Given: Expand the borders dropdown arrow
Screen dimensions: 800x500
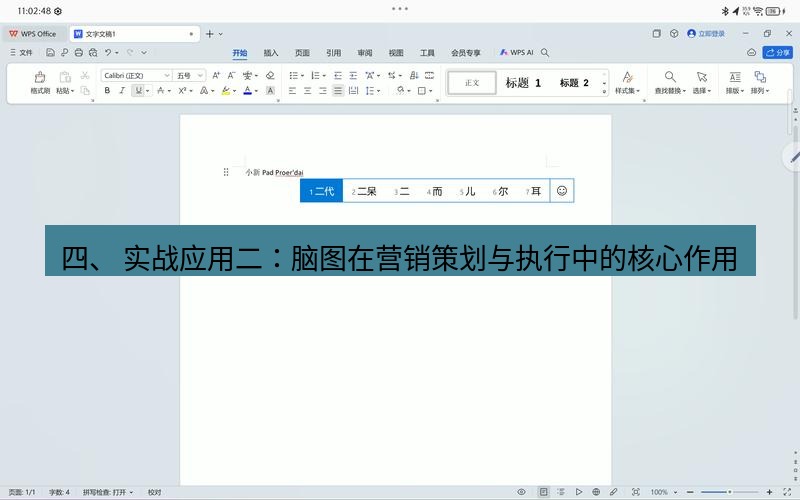Looking at the screenshot, I should tap(431, 91).
